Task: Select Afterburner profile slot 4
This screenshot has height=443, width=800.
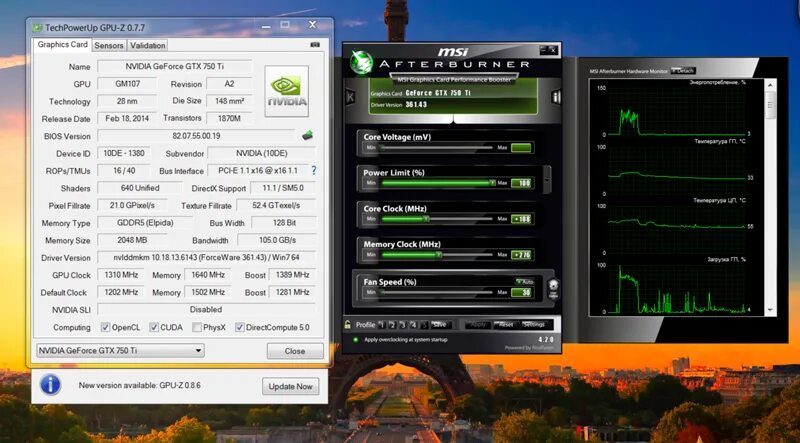Action: tap(413, 325)
